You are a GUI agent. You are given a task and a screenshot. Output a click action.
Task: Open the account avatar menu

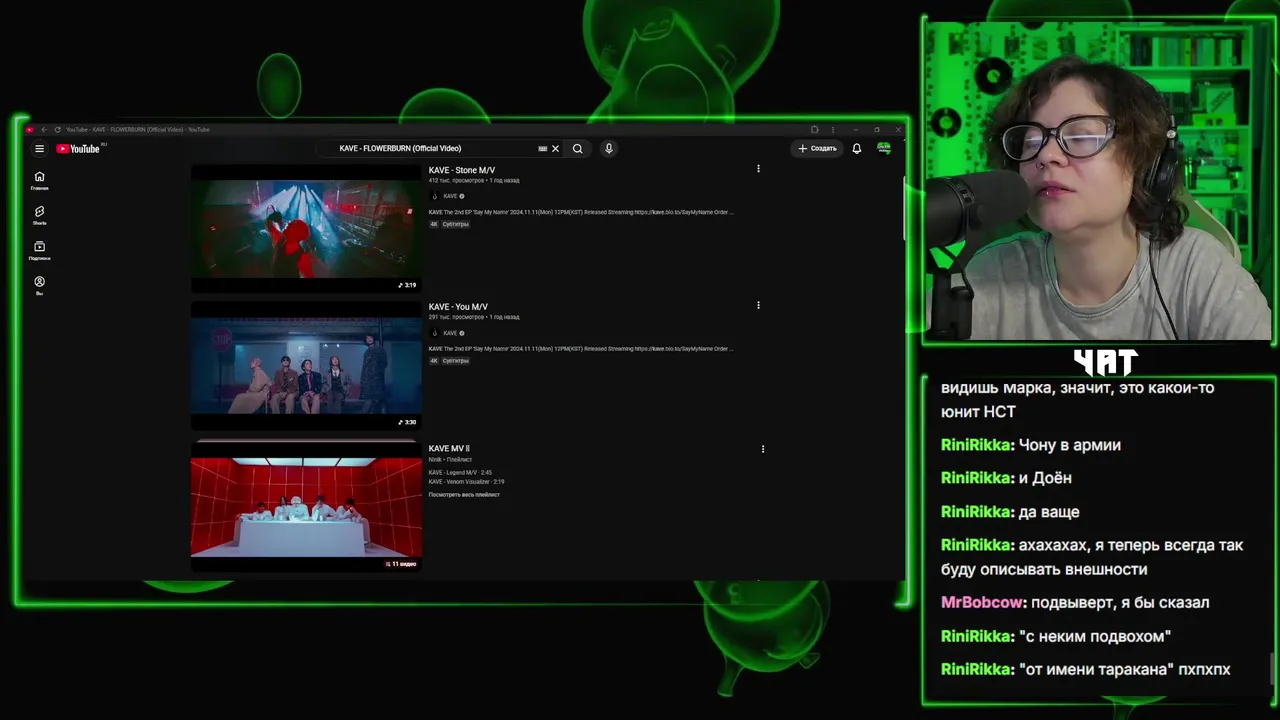[884, 149]
